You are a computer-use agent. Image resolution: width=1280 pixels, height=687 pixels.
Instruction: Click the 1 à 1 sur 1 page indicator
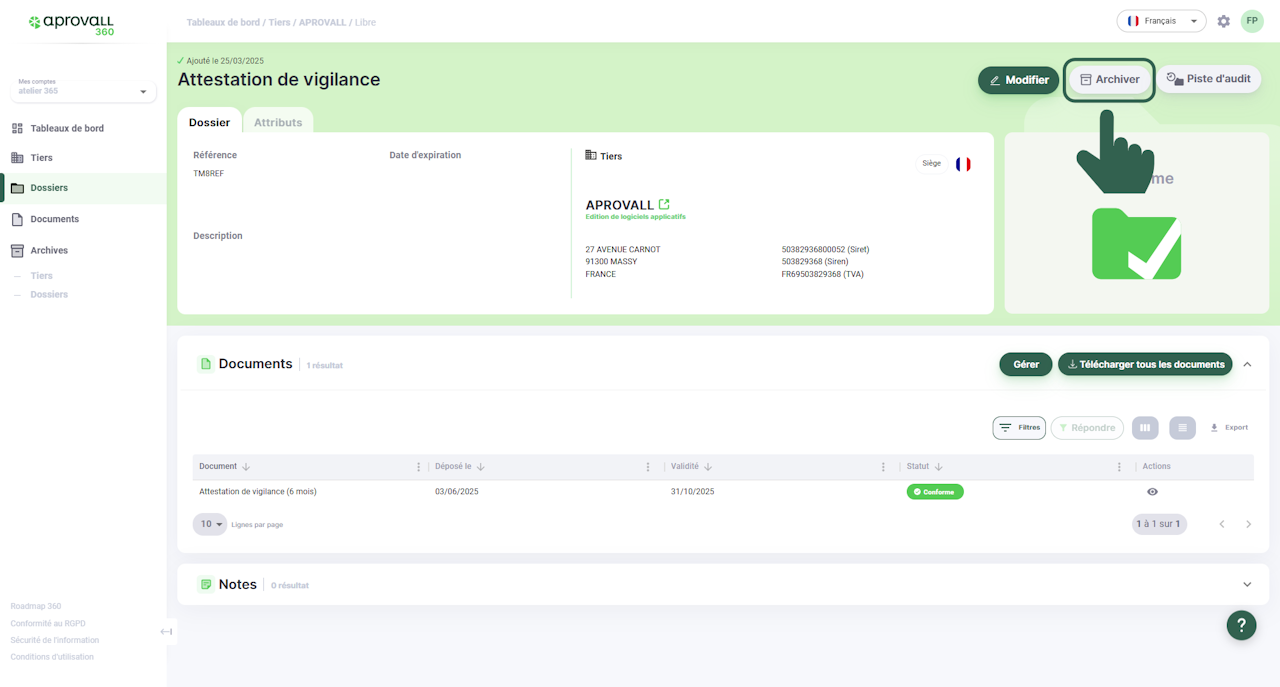click(x=1159, y=524)
